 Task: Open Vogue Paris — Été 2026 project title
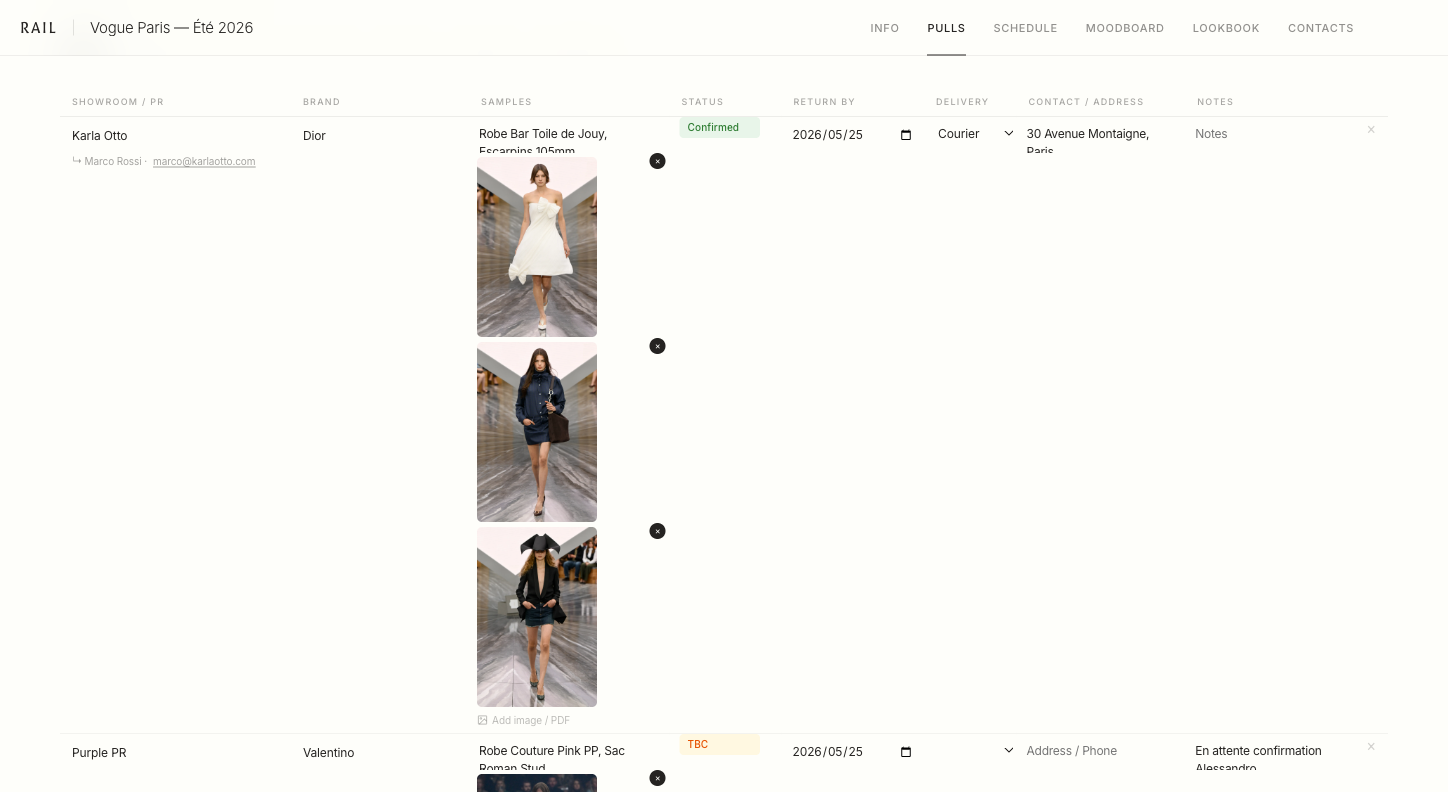tap(172, 28)
